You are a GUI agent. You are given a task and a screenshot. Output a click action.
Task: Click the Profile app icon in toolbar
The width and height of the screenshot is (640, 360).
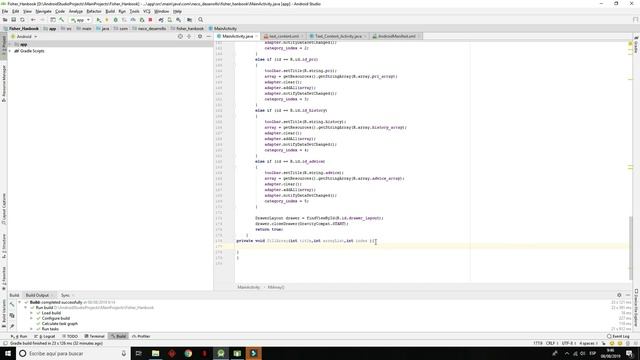(x=133, y=20)
